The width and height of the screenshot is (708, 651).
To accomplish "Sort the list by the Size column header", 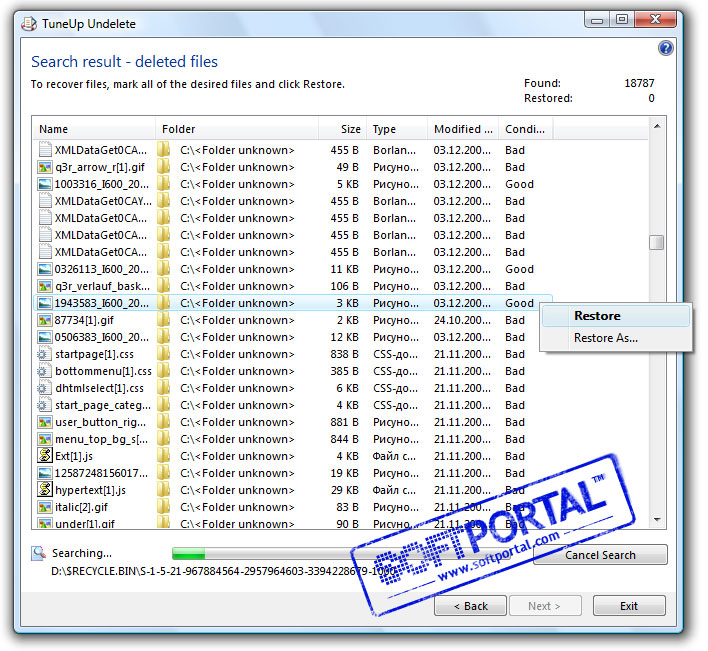I will tap(343, 129).
